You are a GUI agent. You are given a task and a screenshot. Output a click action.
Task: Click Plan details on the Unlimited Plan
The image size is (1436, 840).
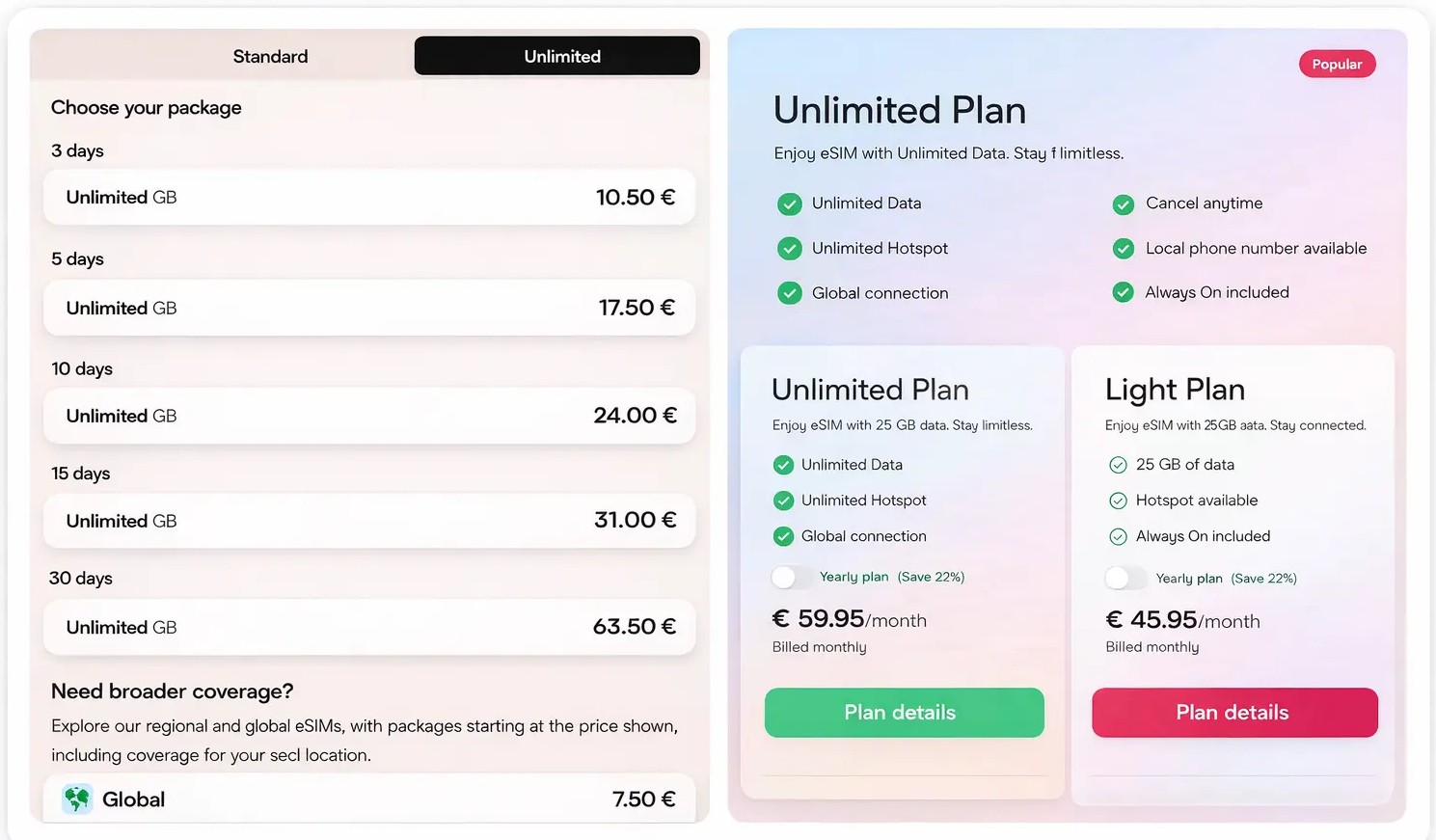904,712
